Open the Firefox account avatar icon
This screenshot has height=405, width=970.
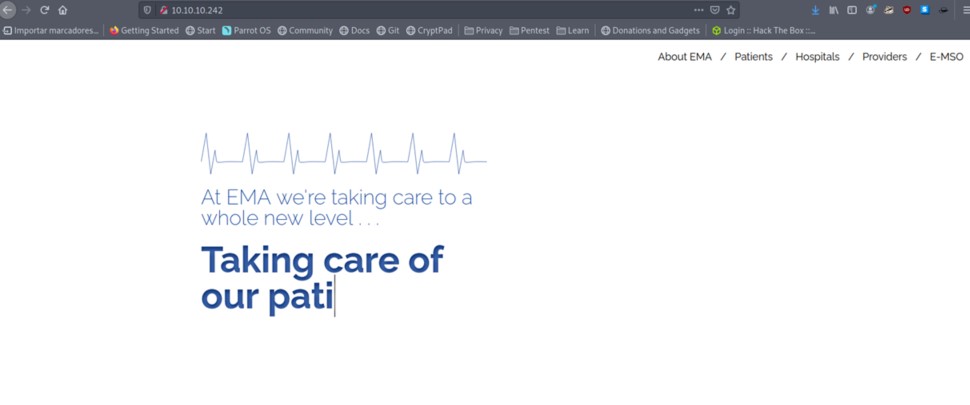pyautogui.click(x=870, y=10)
